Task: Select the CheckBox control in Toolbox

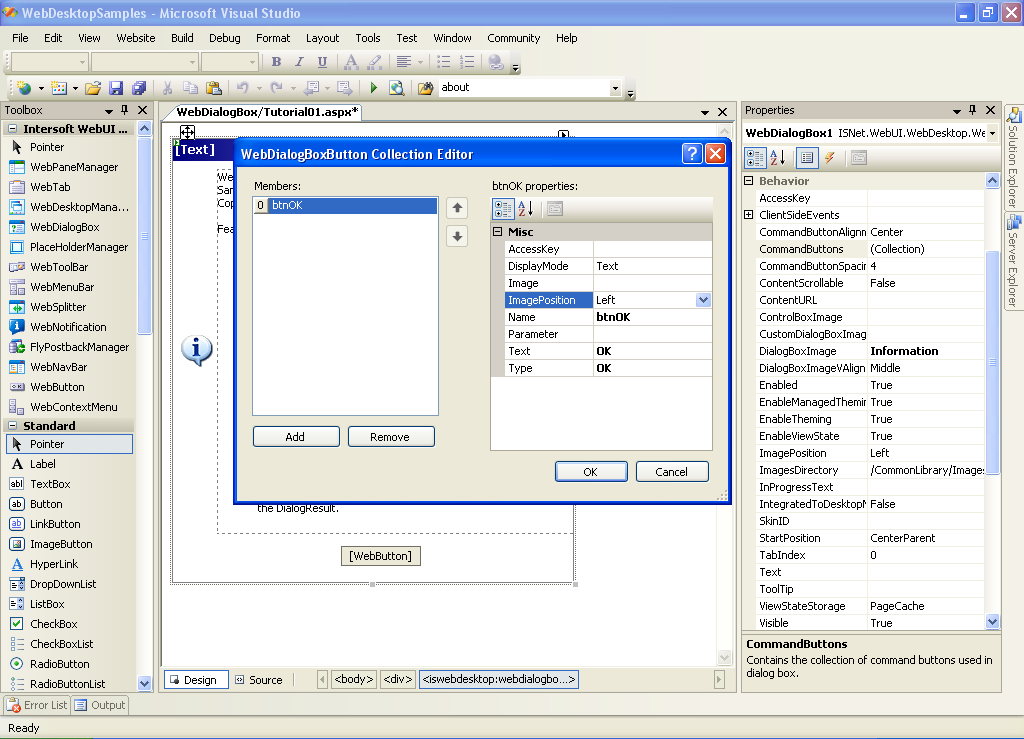Action: pos(53,624)
